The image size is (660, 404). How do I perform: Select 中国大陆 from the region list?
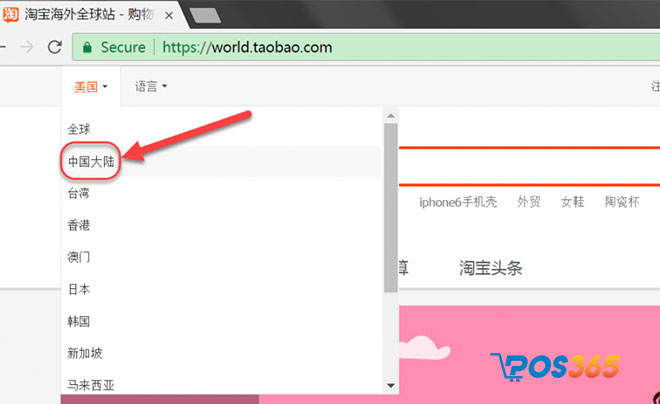[221, 162]
